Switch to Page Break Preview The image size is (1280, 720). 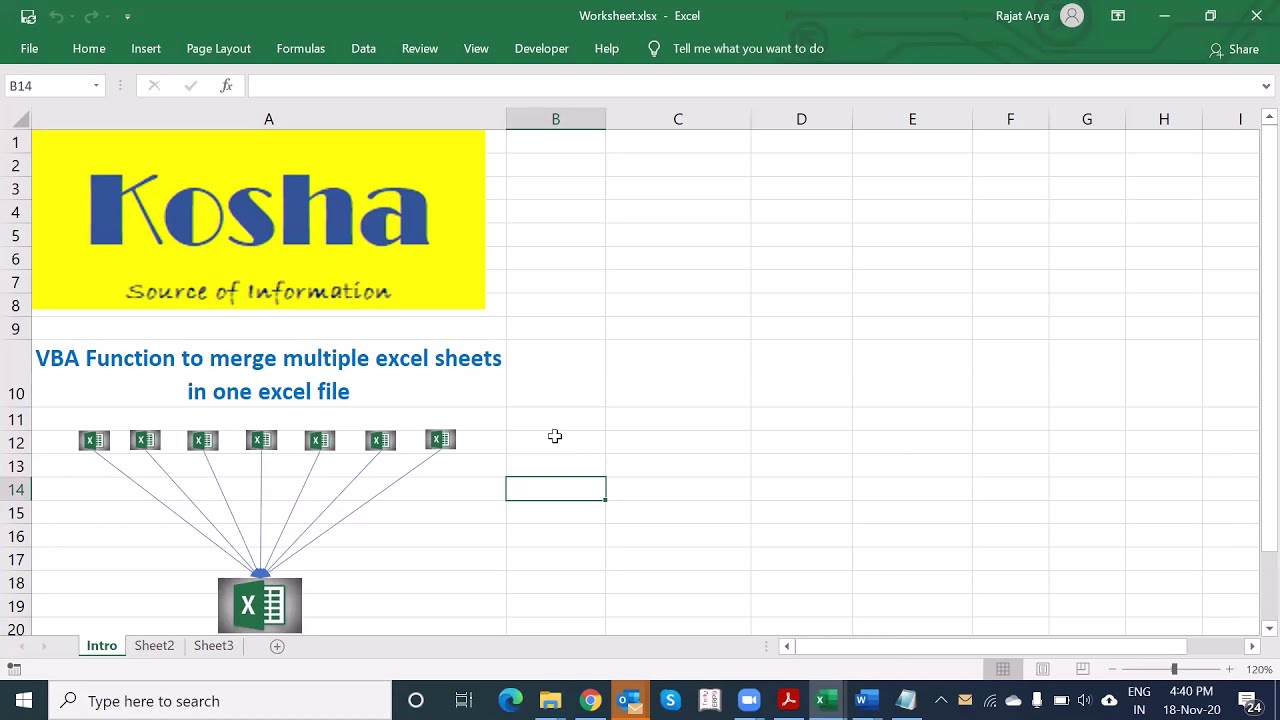[x=1082, y=669]
